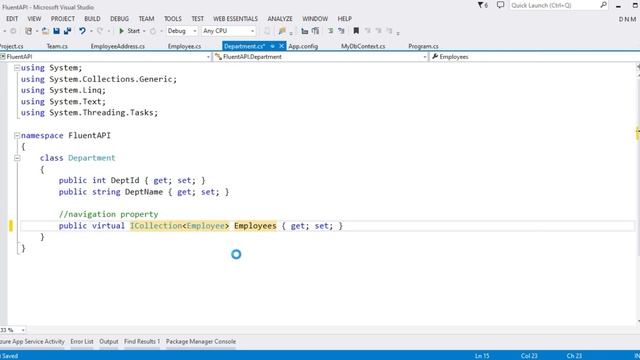This screenshot has height=360, width=640.
Task: Click the Open File icon
Action: click(x=45, y=31)
